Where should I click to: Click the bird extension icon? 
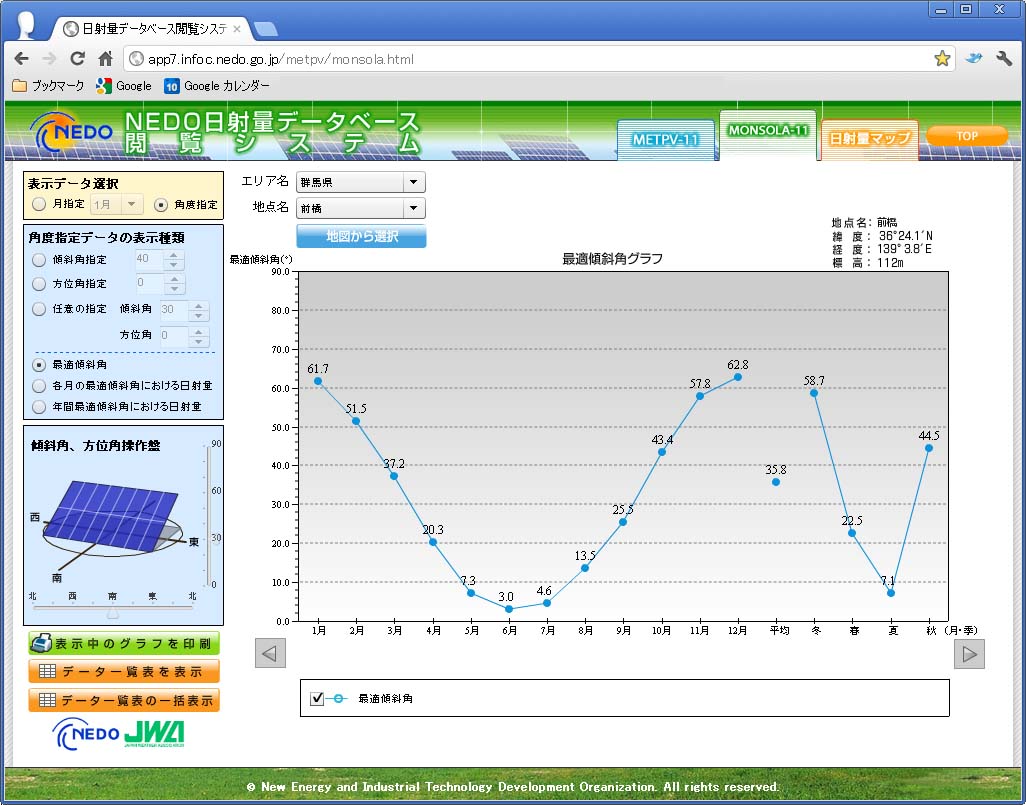tap(974, 58)
